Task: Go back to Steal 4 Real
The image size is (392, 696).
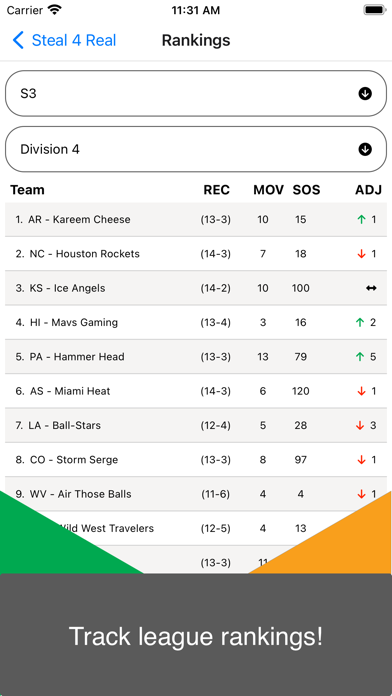Action: [64, 40]
